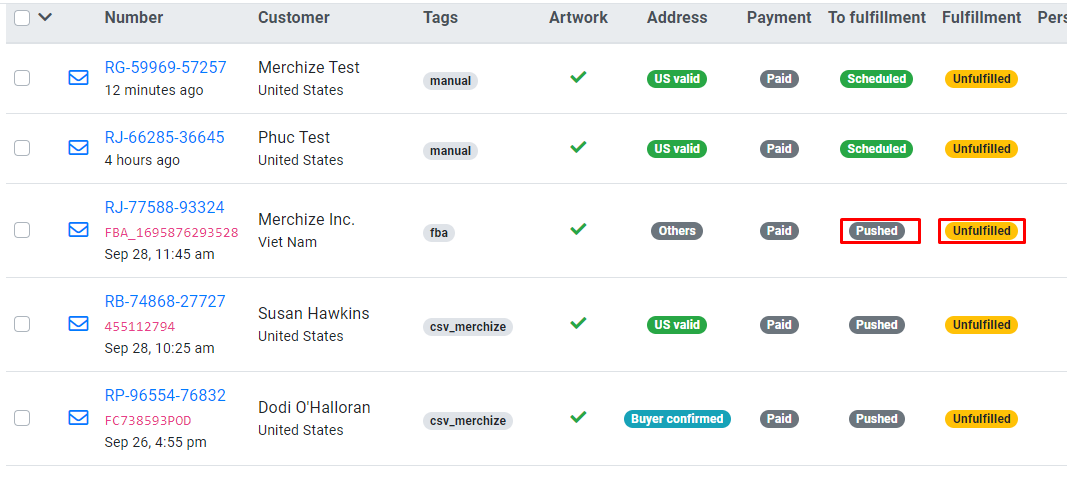Click artwork checkmark for Merchize Test order
The height and width of the screenshot is (480, 1067).
pos(578,78)
